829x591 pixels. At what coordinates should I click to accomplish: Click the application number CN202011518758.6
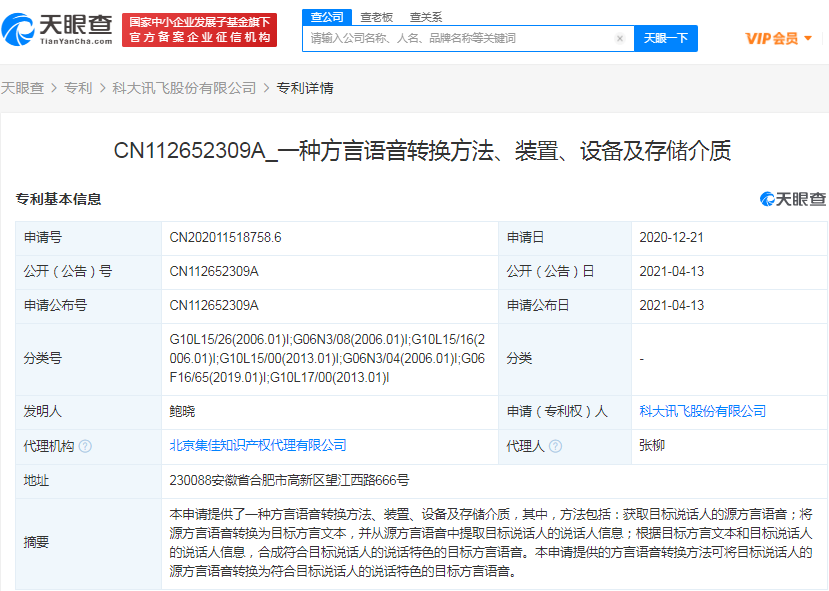pyautogui.click(x=225, y=238)
